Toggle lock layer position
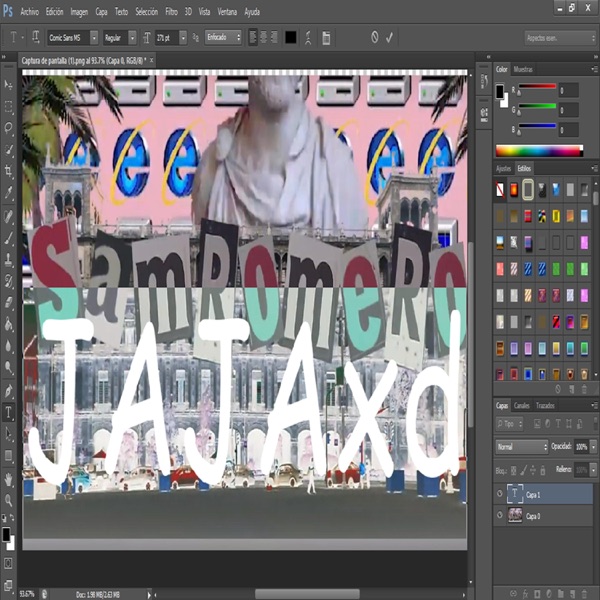 (533, 471)
